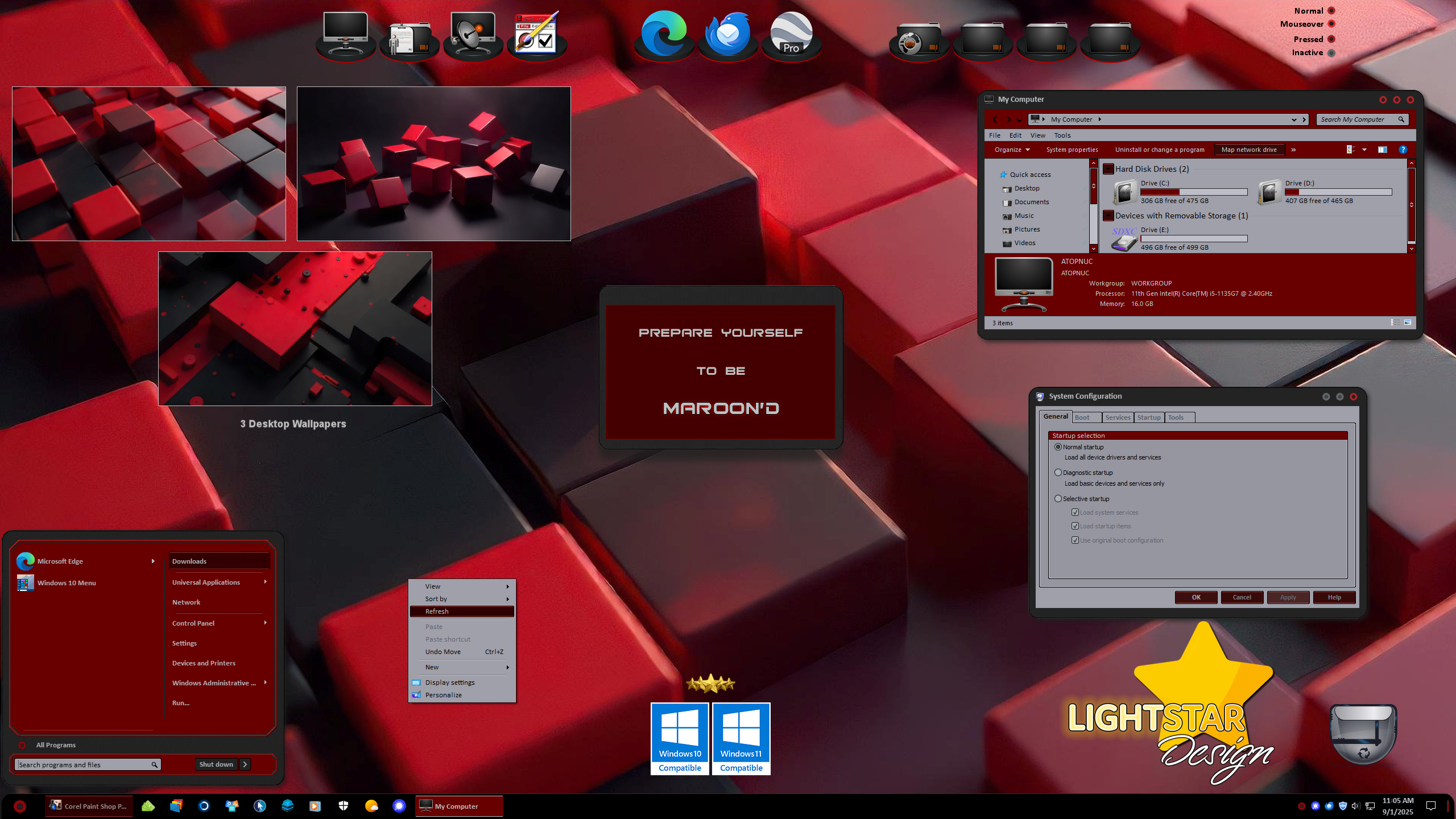The height and width of the screenshot is (819, 1456).
Task: Open Downloads in the start menu
Action: (x=219, y=561)
